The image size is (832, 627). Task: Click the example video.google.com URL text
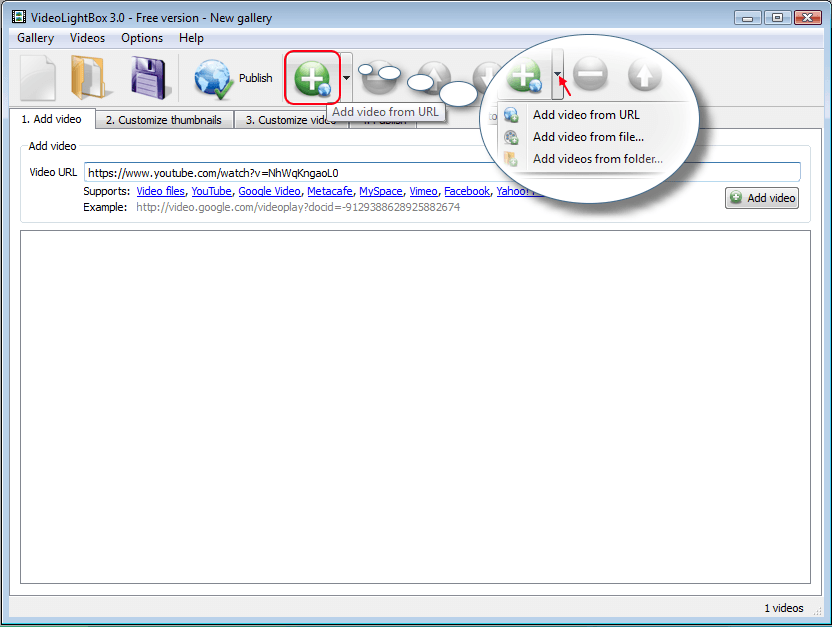[298, 207]
